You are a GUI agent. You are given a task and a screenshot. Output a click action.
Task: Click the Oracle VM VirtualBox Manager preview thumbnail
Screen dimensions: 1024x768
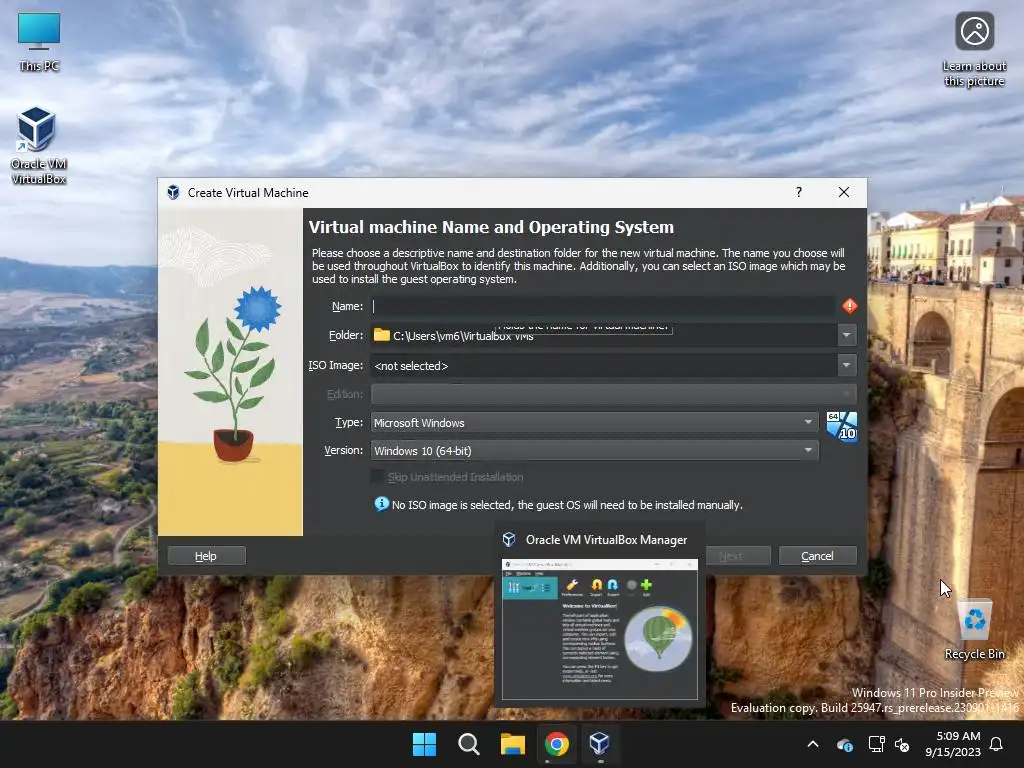[x=600, y=629]
